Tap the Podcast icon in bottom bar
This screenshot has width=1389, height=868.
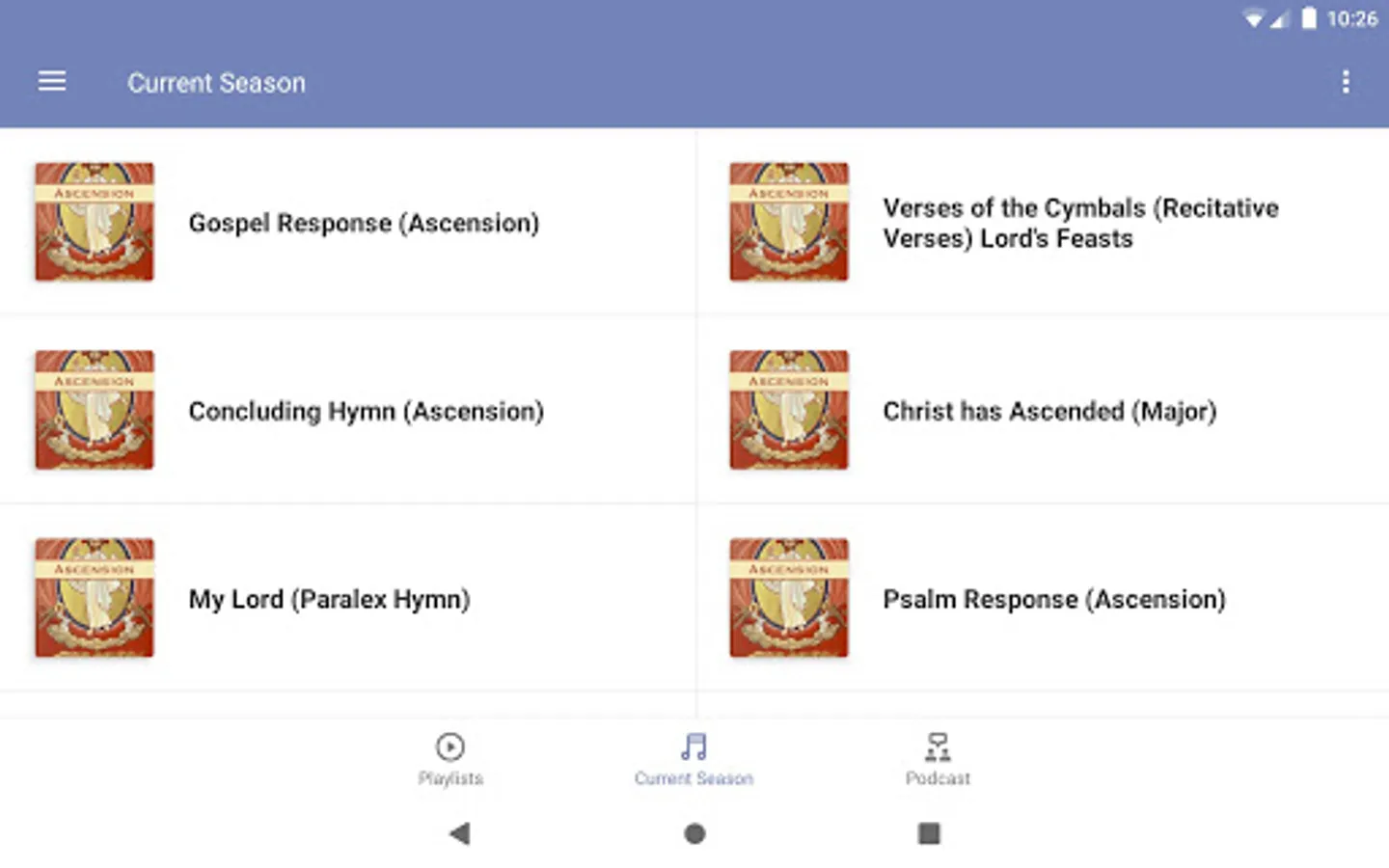(938, 746)
